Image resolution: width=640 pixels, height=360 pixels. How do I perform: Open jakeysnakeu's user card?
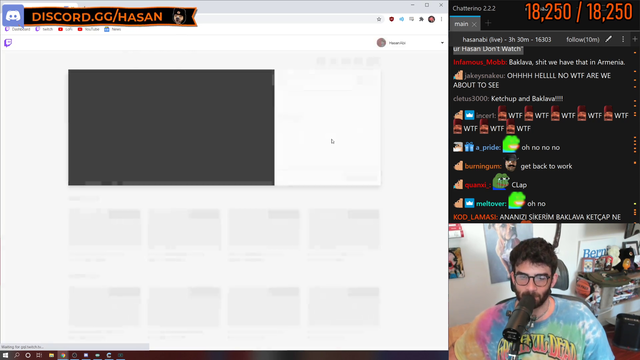[485, 76]
